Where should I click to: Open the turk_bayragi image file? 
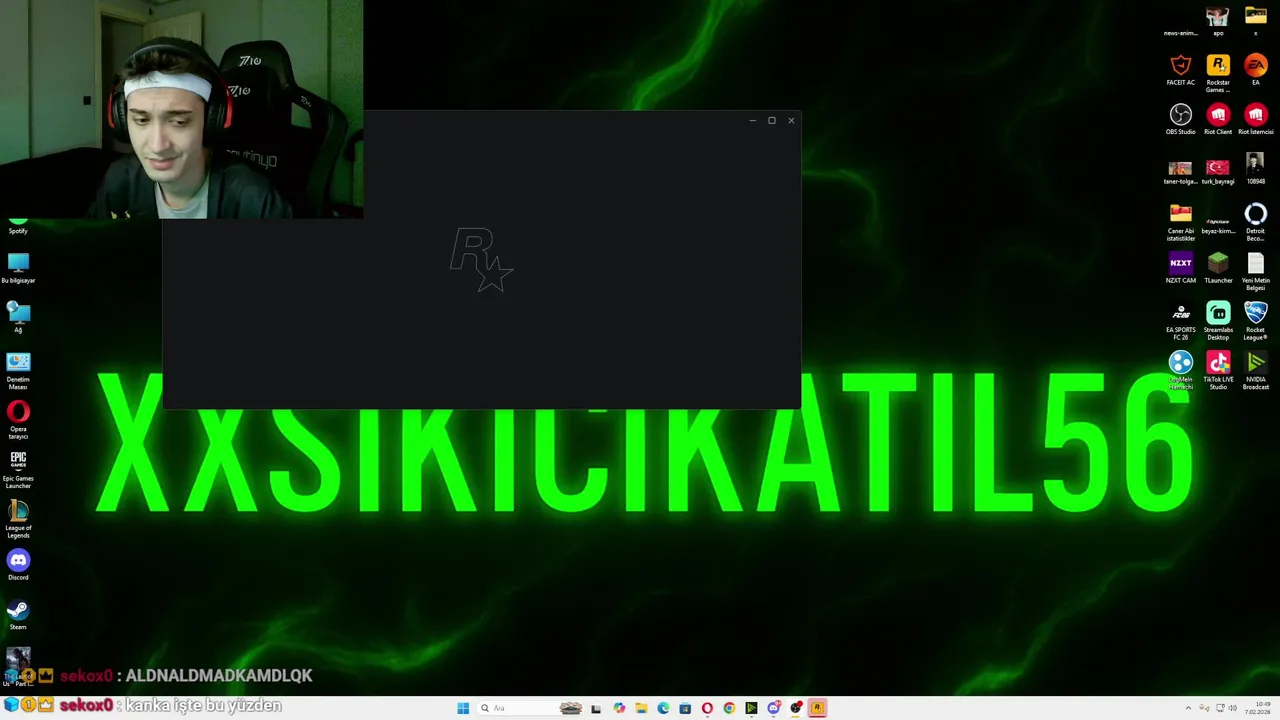(x=1218, y=171)
